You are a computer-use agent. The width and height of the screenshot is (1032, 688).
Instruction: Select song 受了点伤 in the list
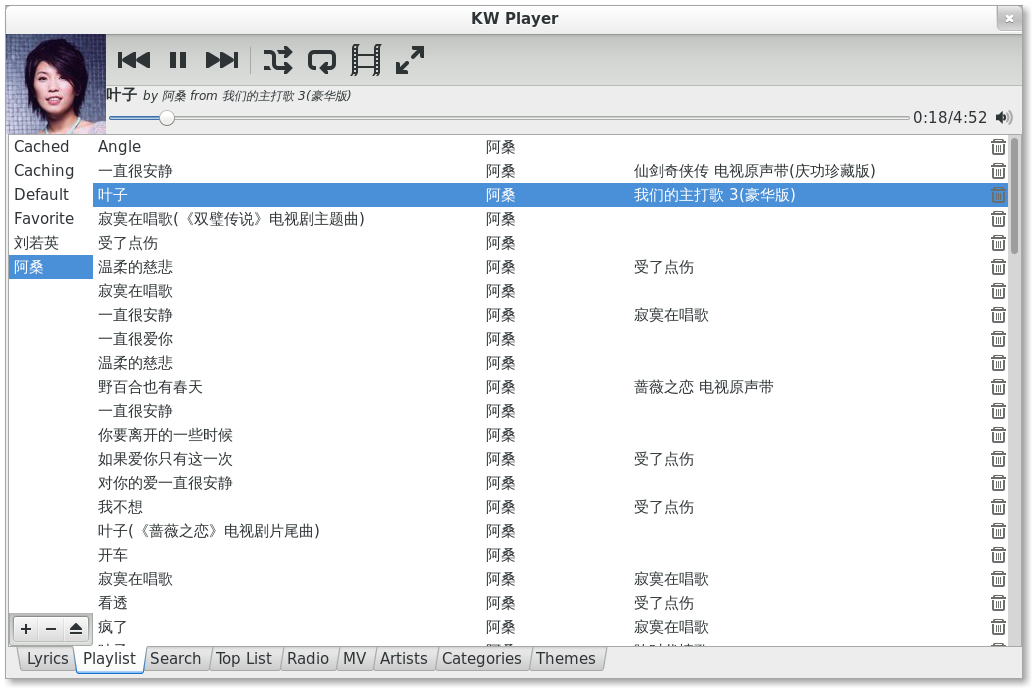point(128,243)
